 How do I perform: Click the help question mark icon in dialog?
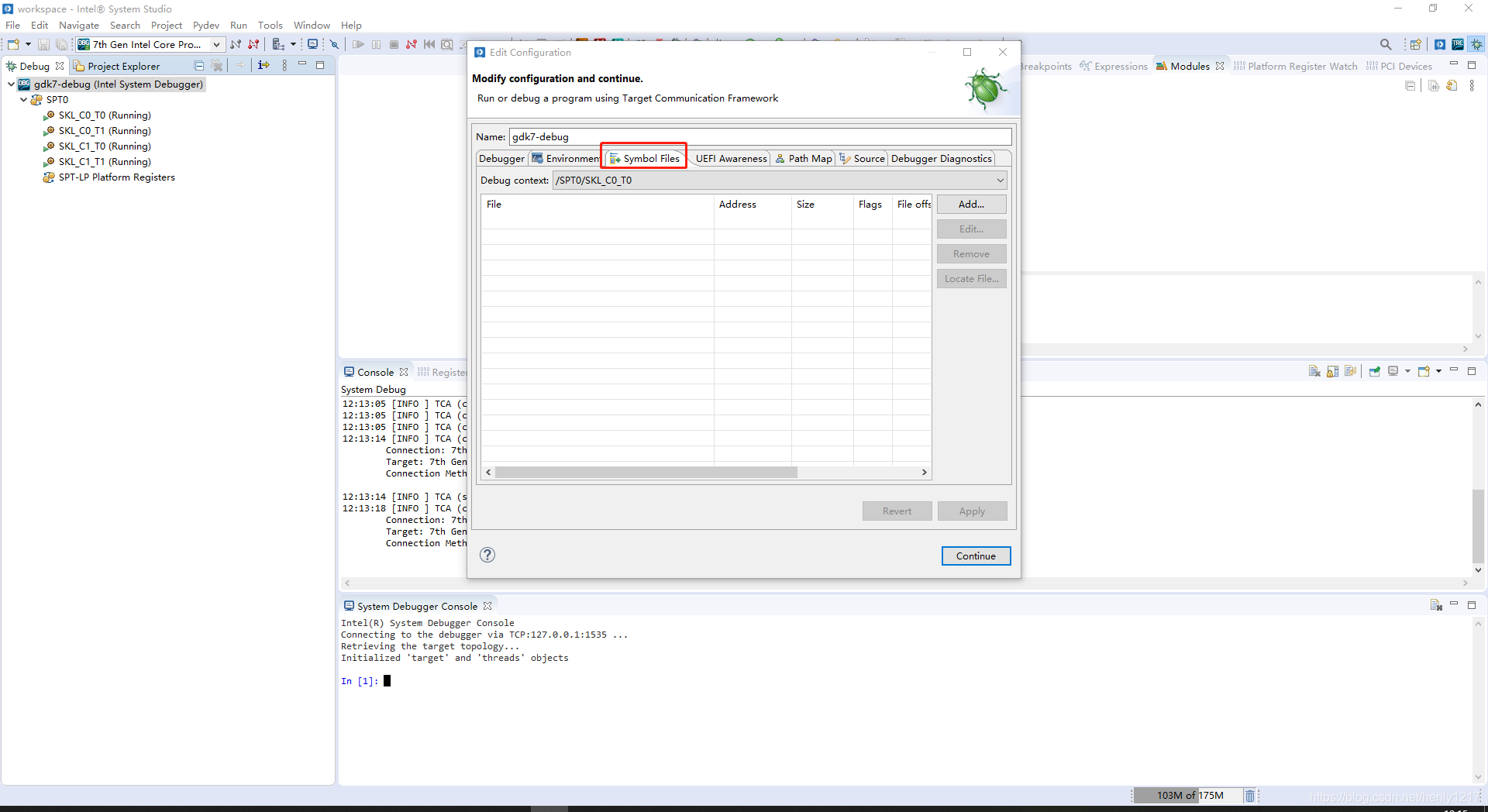[x=487, y=555]
